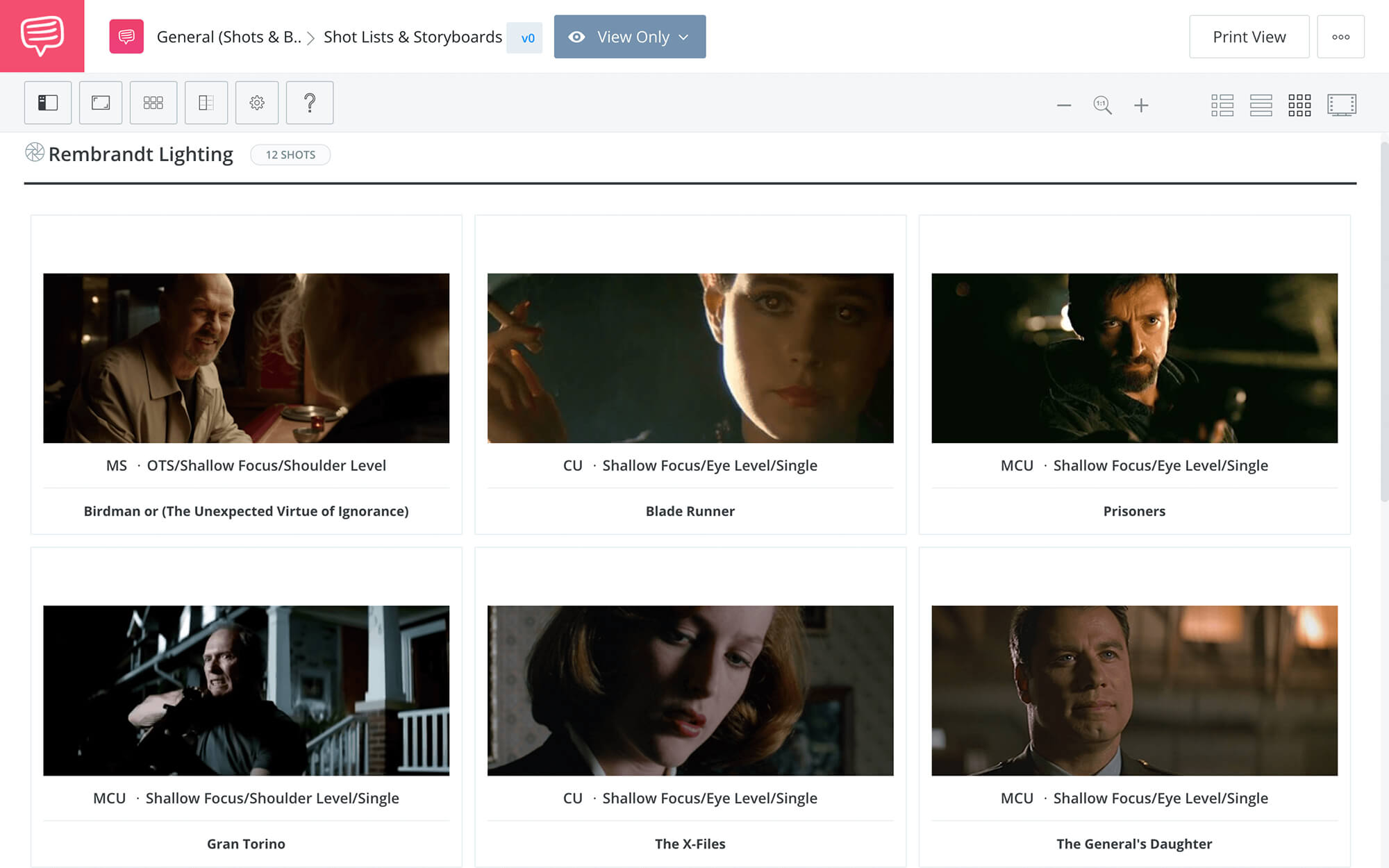This screenshot has height=868, width=1389.
Task: Click the 1:1 zoom reset magnifier
Action: pos(1102,106)
